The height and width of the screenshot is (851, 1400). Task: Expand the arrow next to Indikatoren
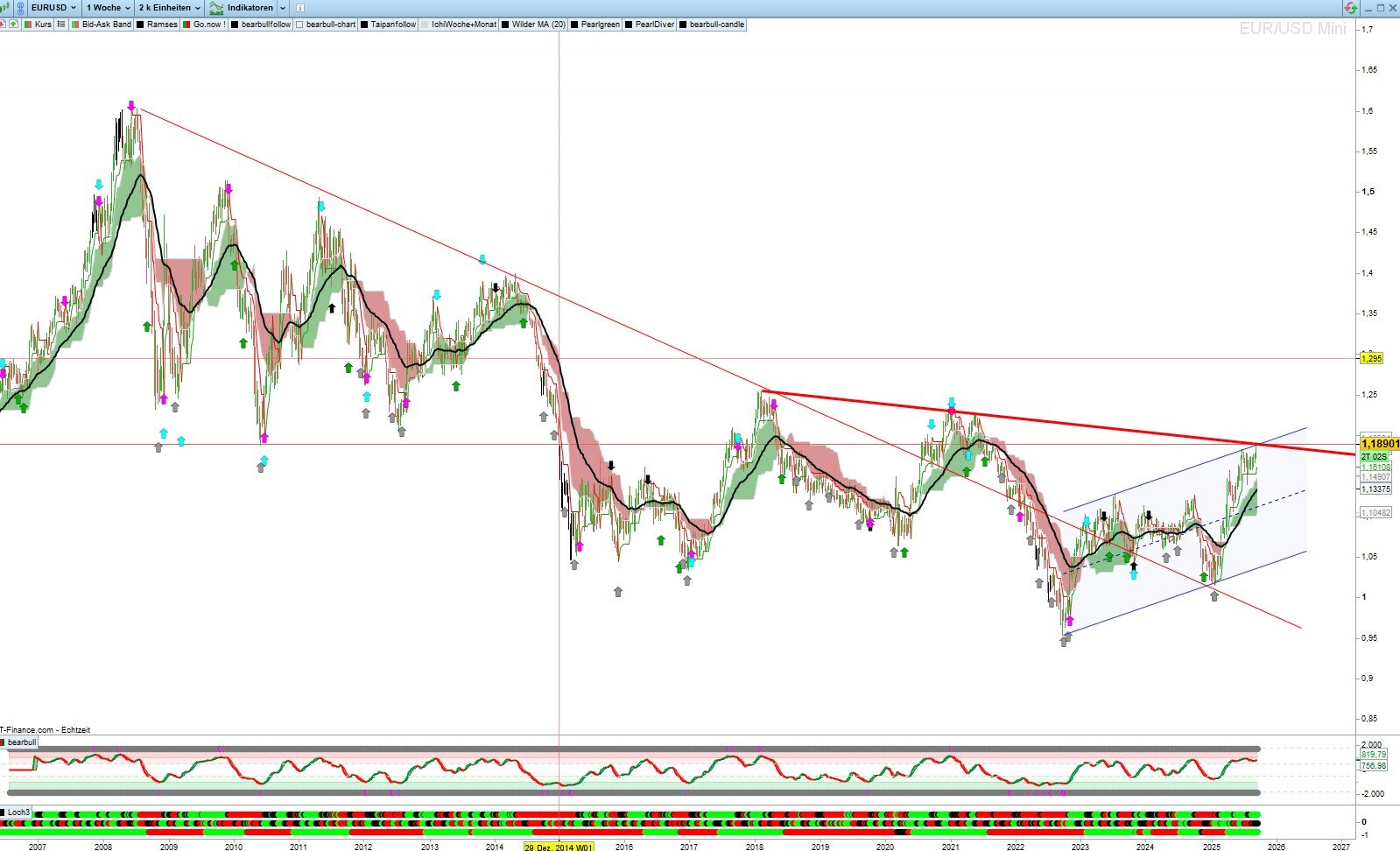click(283, 8)
